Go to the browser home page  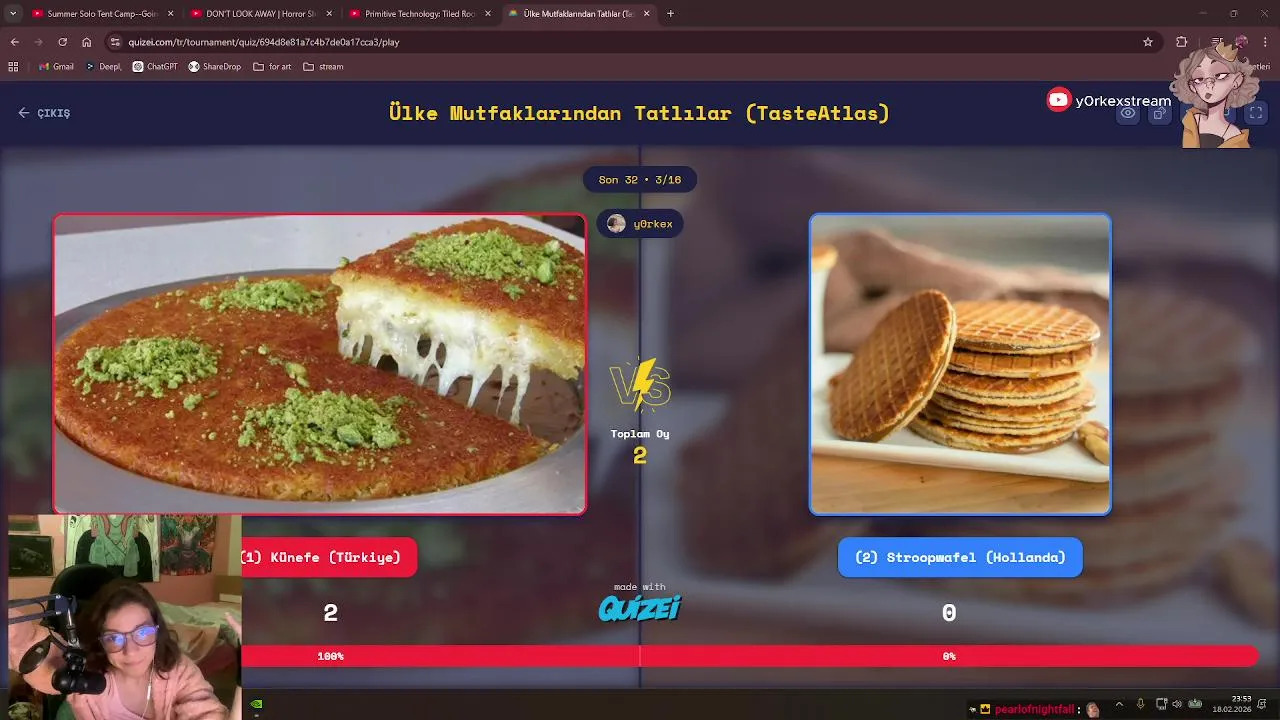(86, 42)
